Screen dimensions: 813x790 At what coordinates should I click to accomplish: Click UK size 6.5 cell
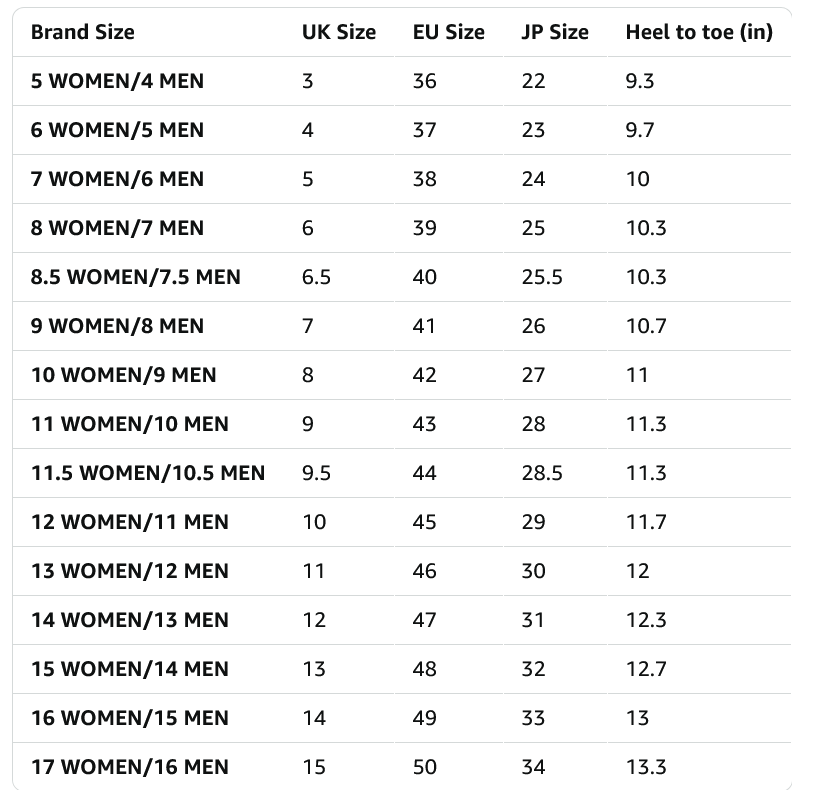[x=316, y=277]
